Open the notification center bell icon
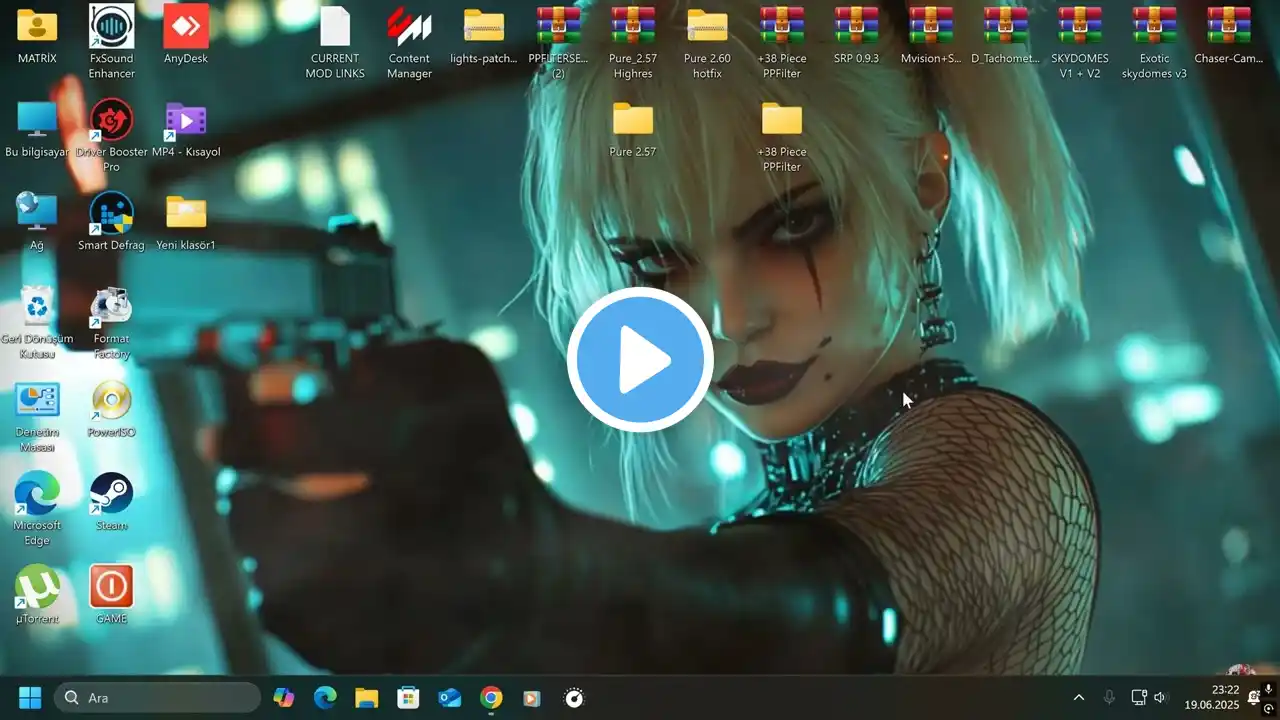 (1254, 698)
